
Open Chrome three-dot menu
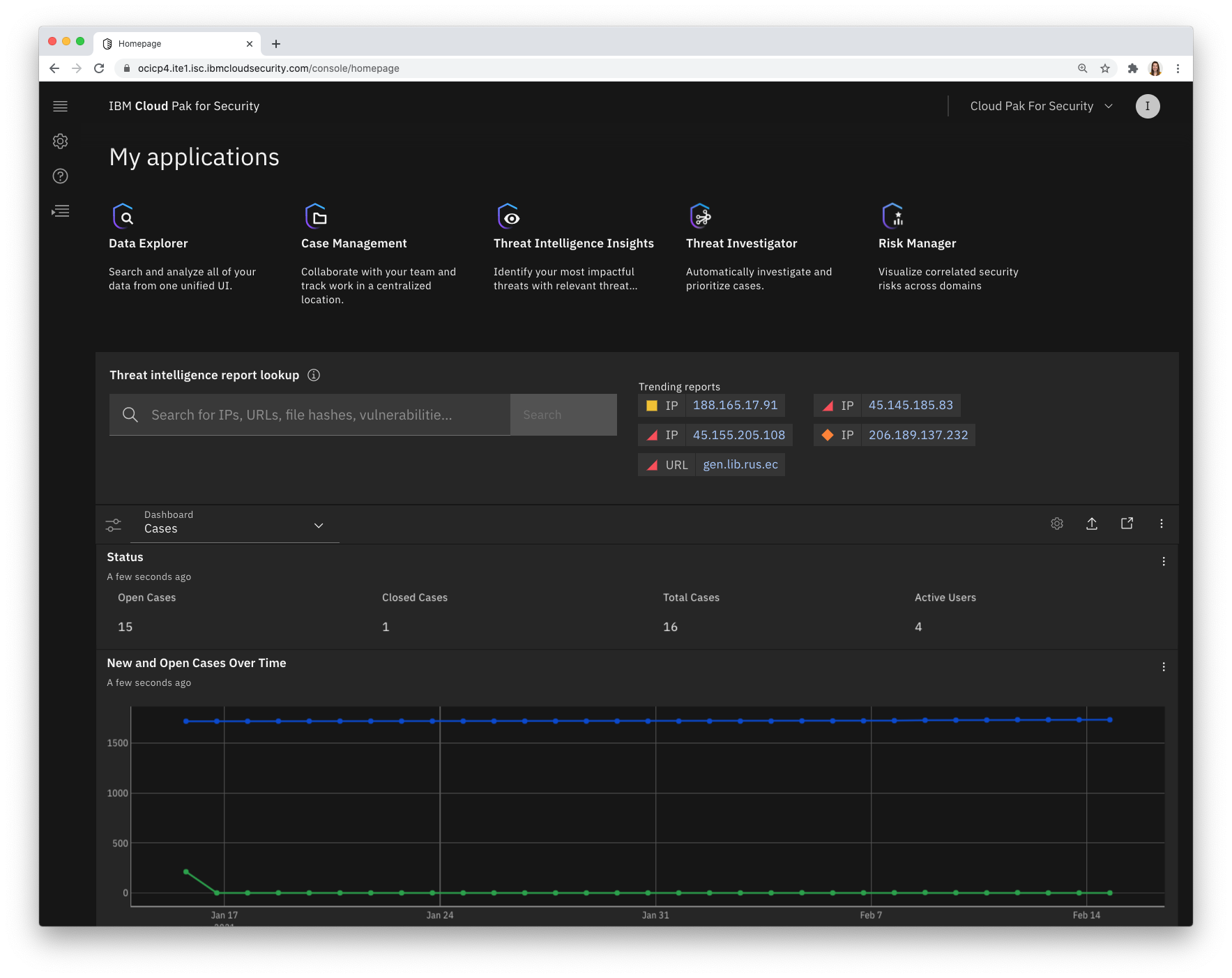(1178, 68)
